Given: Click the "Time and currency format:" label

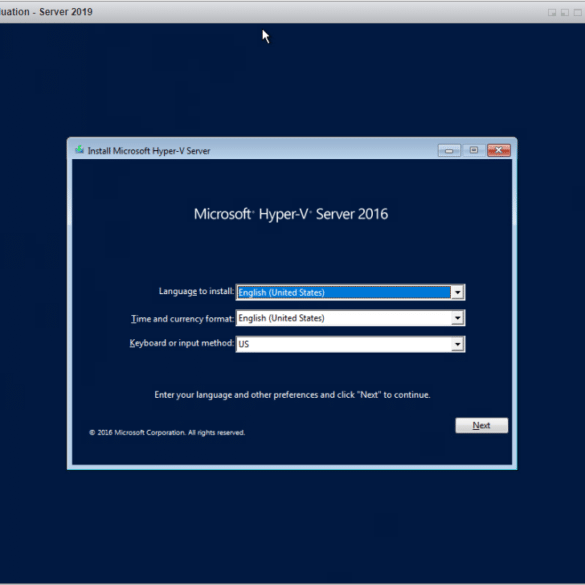Looking at the screenshot, I should tap(182, 319).
